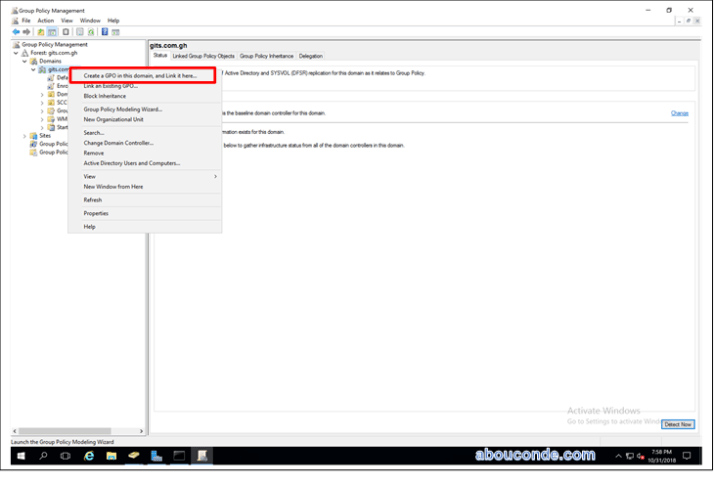
Task: Open taskbar Search magnifier icon
Action: click(x=43, y=456)
